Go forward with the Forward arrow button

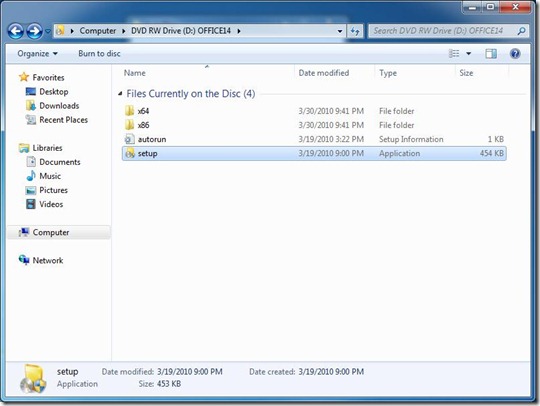tap(35, 31)
